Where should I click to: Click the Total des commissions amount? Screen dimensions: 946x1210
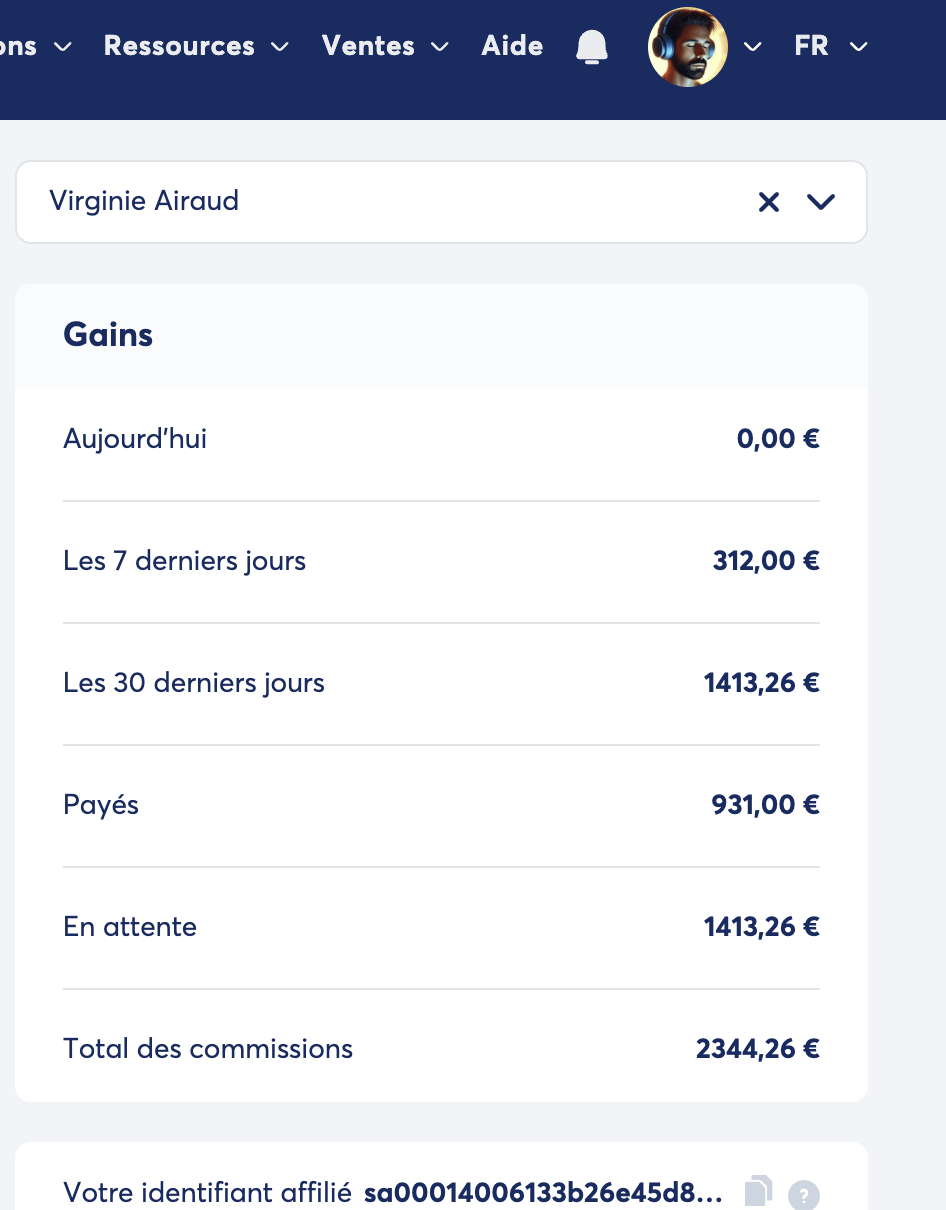click(x=757, y=1049)
